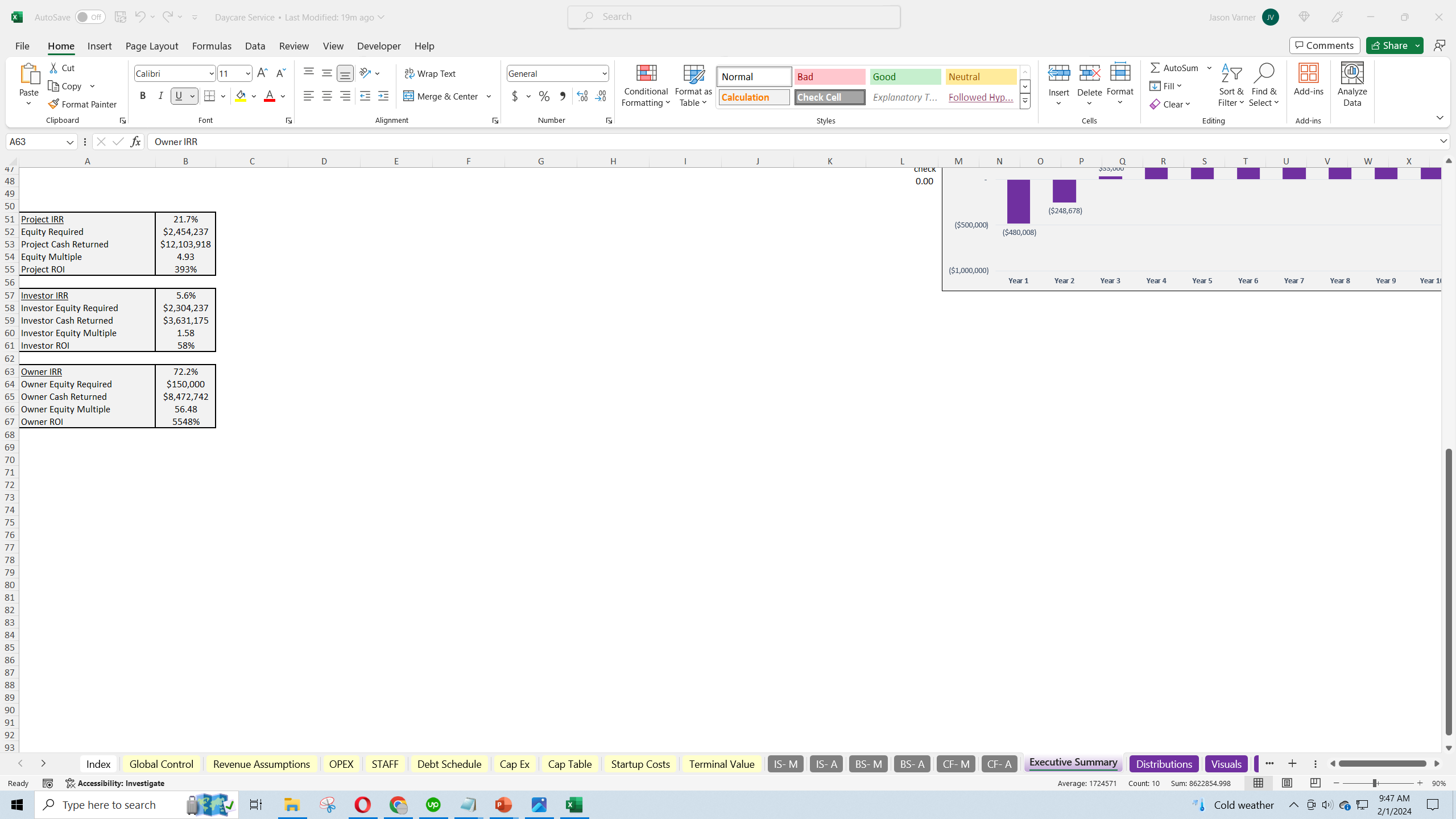1456x819 pixels.
Task: Open the Comments pane button
Action: [1325, 45]
